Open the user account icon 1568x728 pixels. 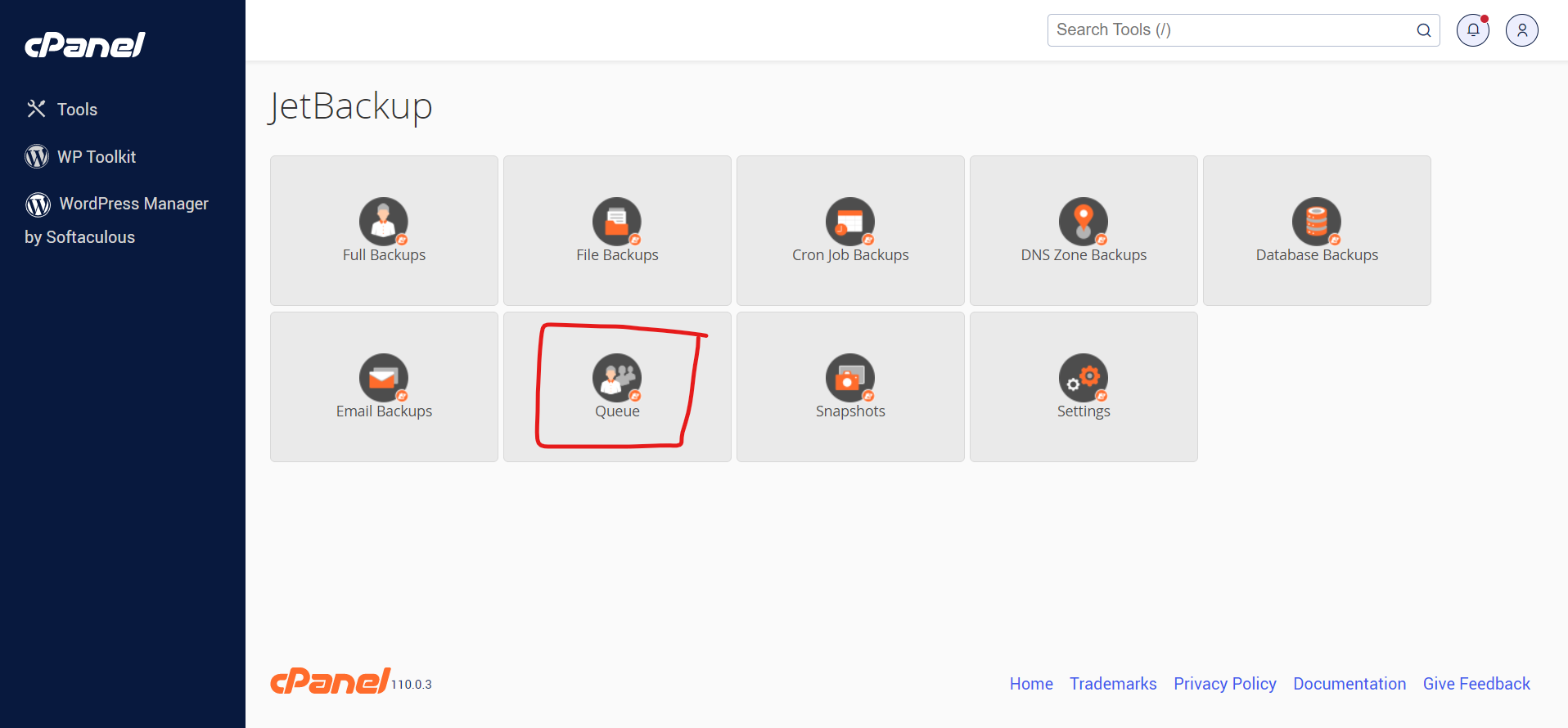[x=1522, y=30]
